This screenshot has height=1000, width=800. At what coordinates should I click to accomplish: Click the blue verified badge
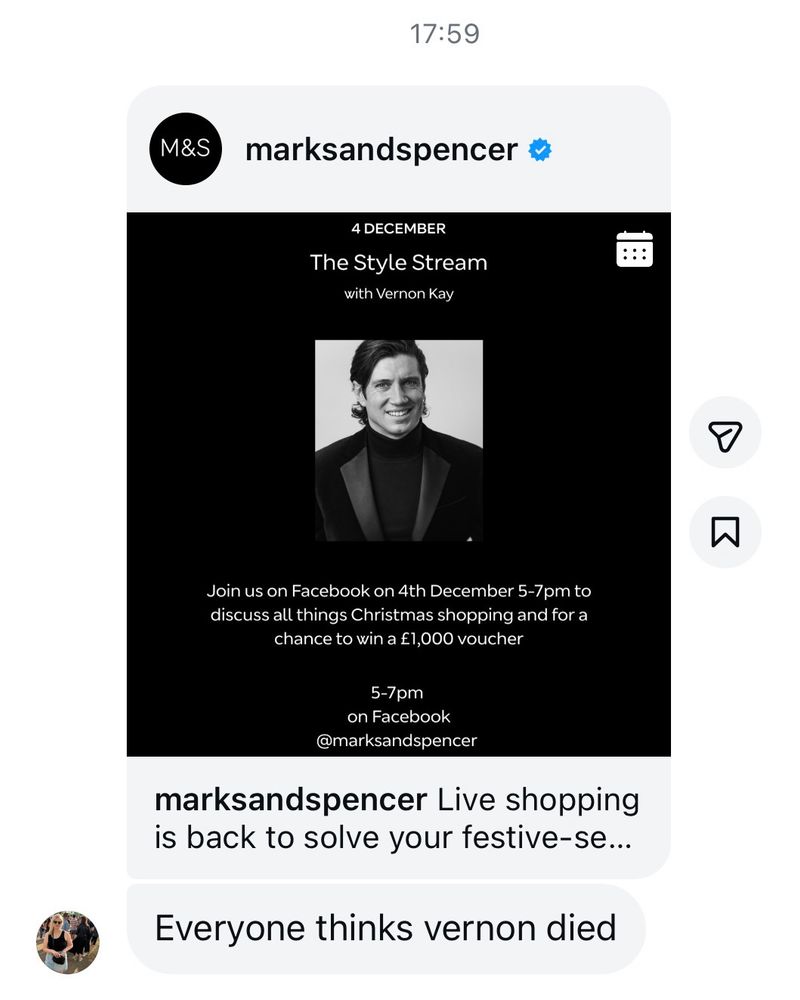540,150
